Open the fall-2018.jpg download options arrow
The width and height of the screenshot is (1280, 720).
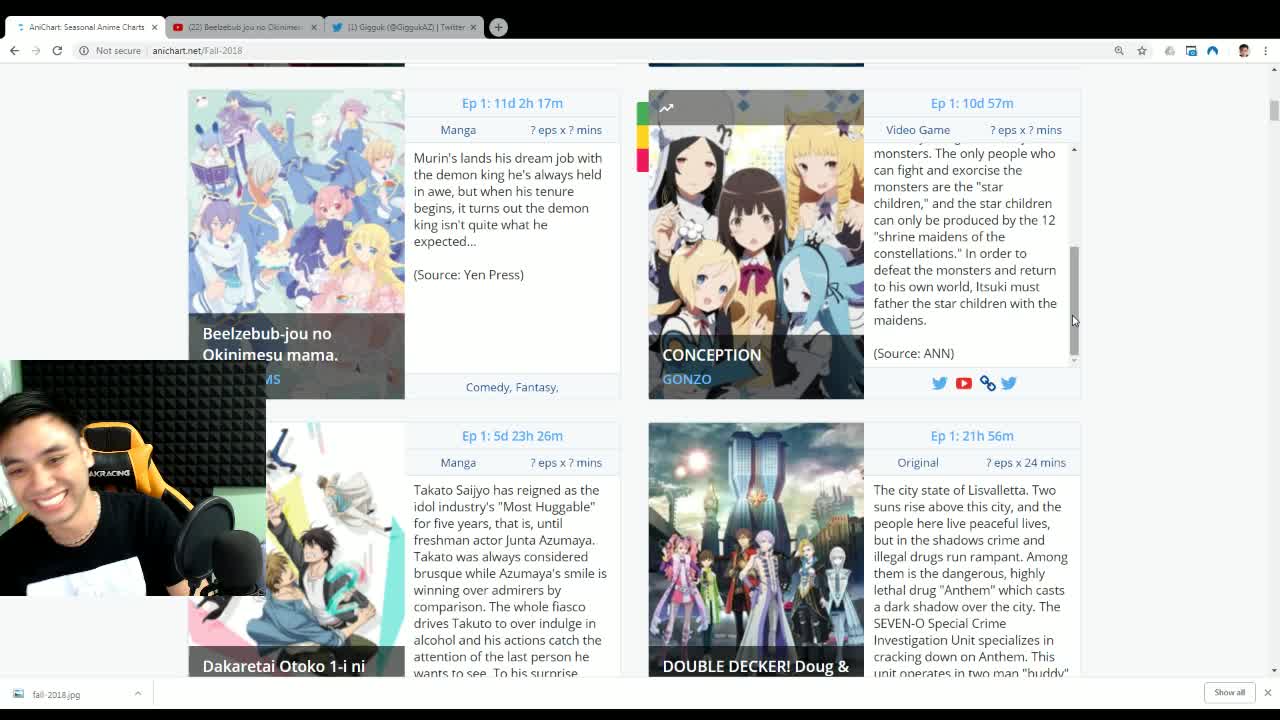click(x=138, y=694)
